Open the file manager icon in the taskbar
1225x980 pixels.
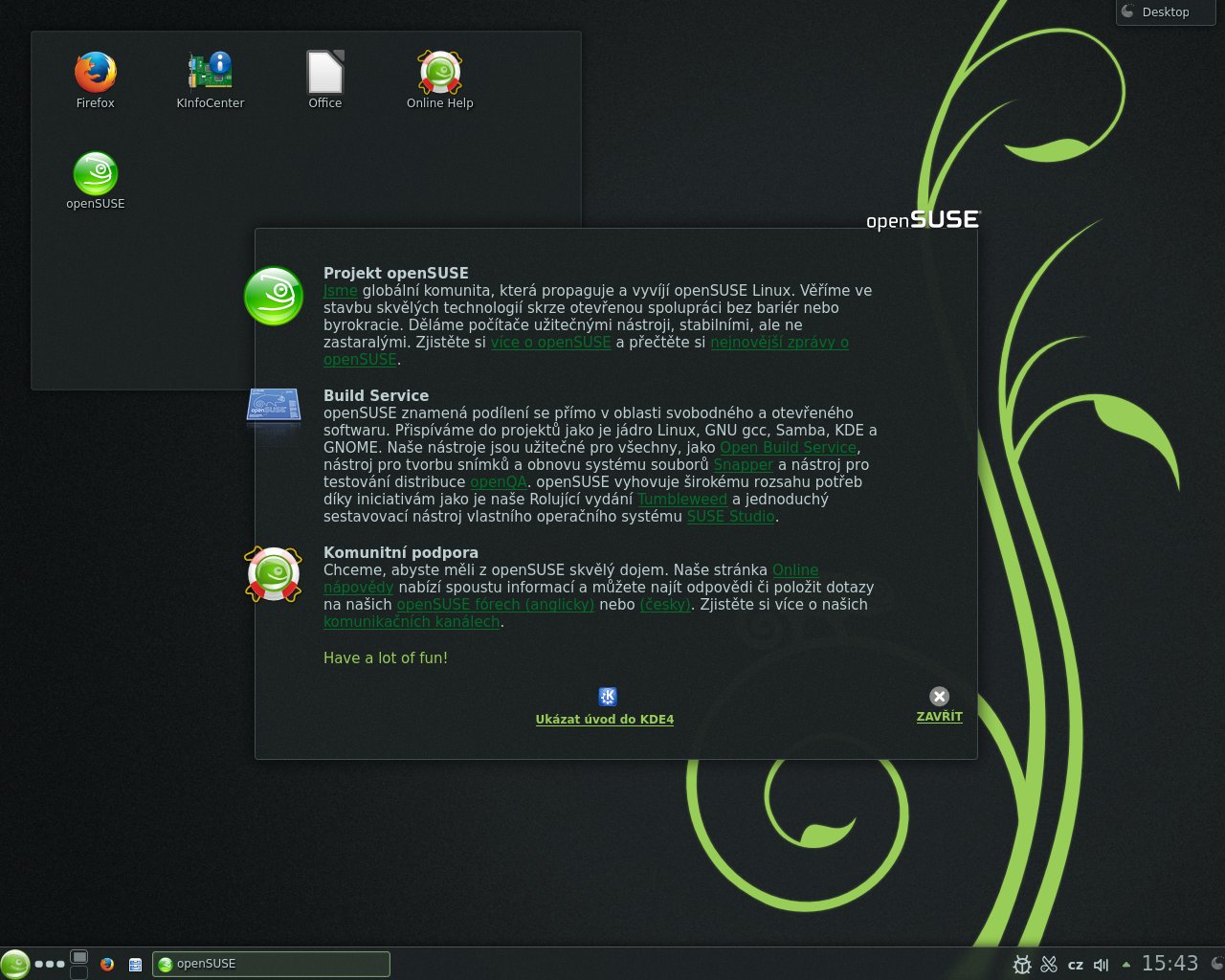[x=136, y=964]
